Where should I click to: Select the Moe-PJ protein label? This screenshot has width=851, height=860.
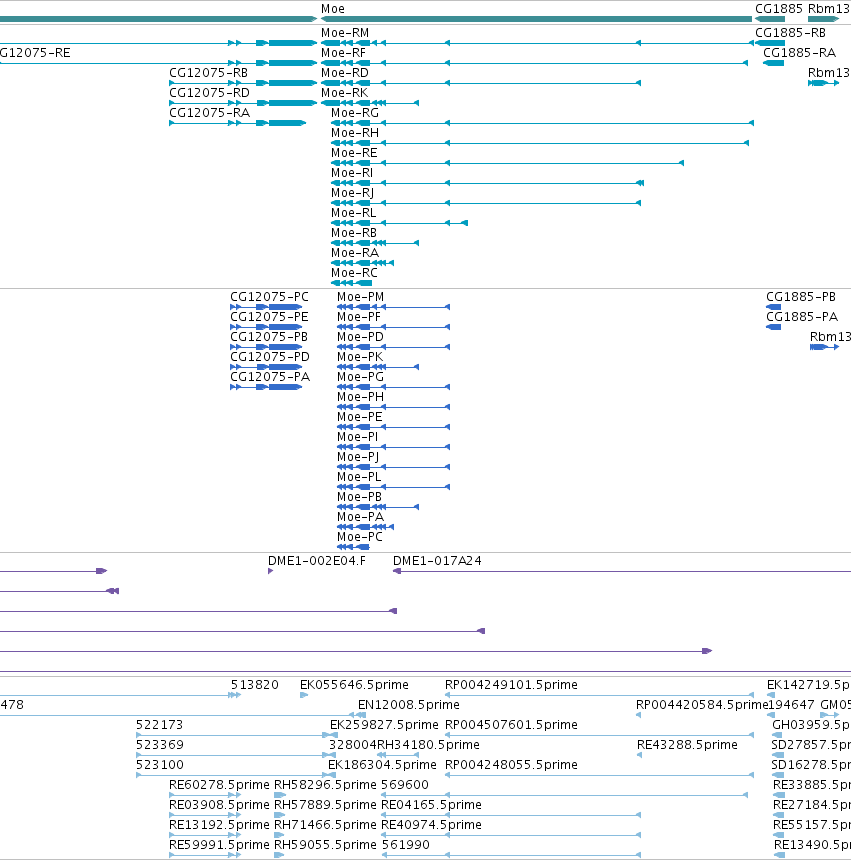point(358,457)
